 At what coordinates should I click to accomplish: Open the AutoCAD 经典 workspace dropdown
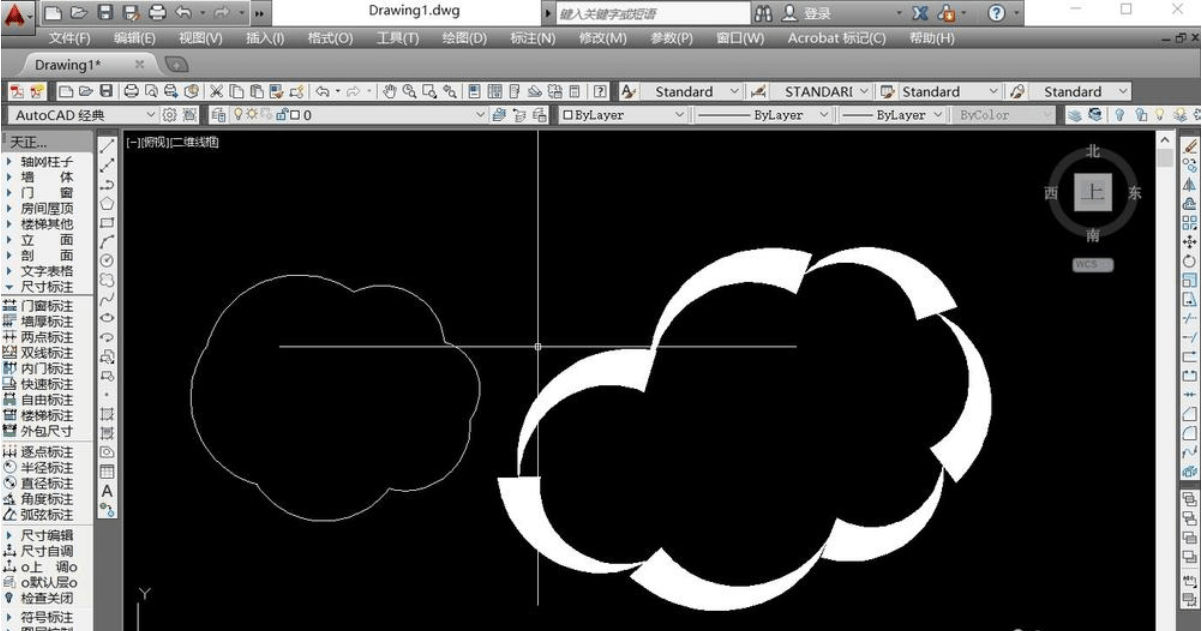coord(151,115)
